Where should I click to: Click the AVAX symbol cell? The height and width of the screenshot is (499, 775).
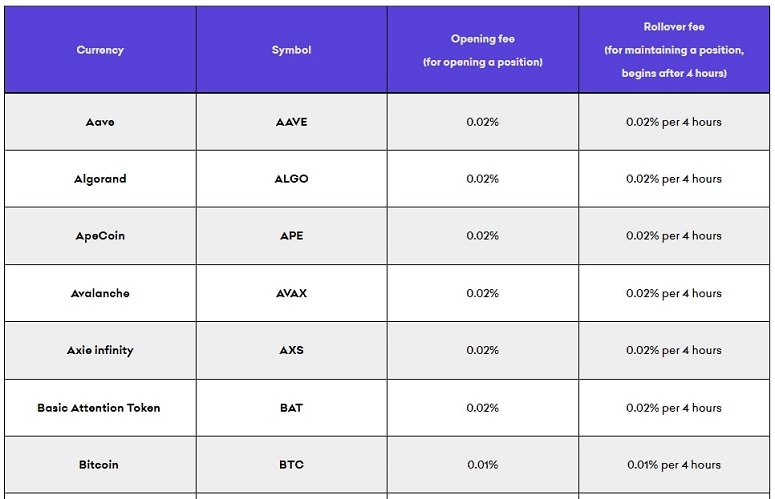pos(291,293)
